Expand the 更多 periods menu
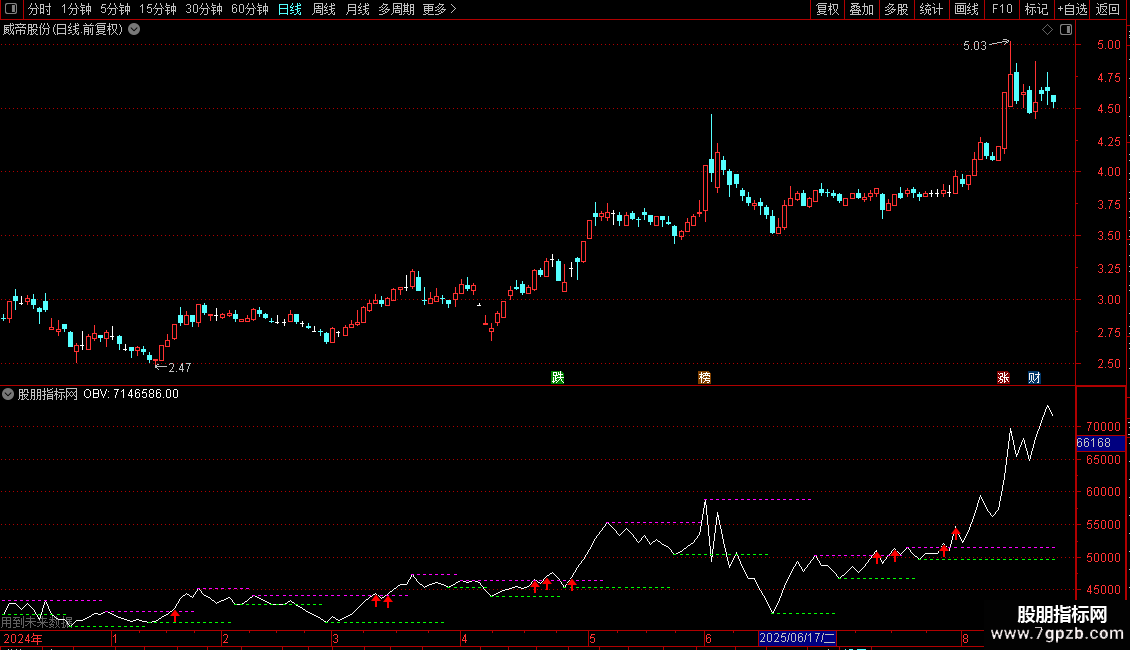Viewport: 1130px width, 650px height. (x=439, y=9)
